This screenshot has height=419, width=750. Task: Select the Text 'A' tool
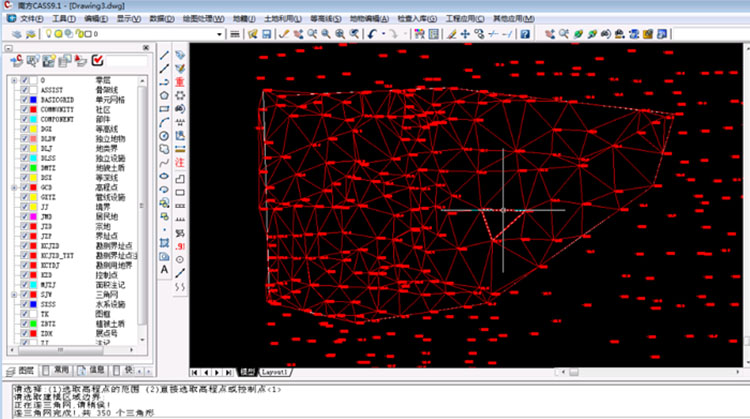[x=164, y=270]
